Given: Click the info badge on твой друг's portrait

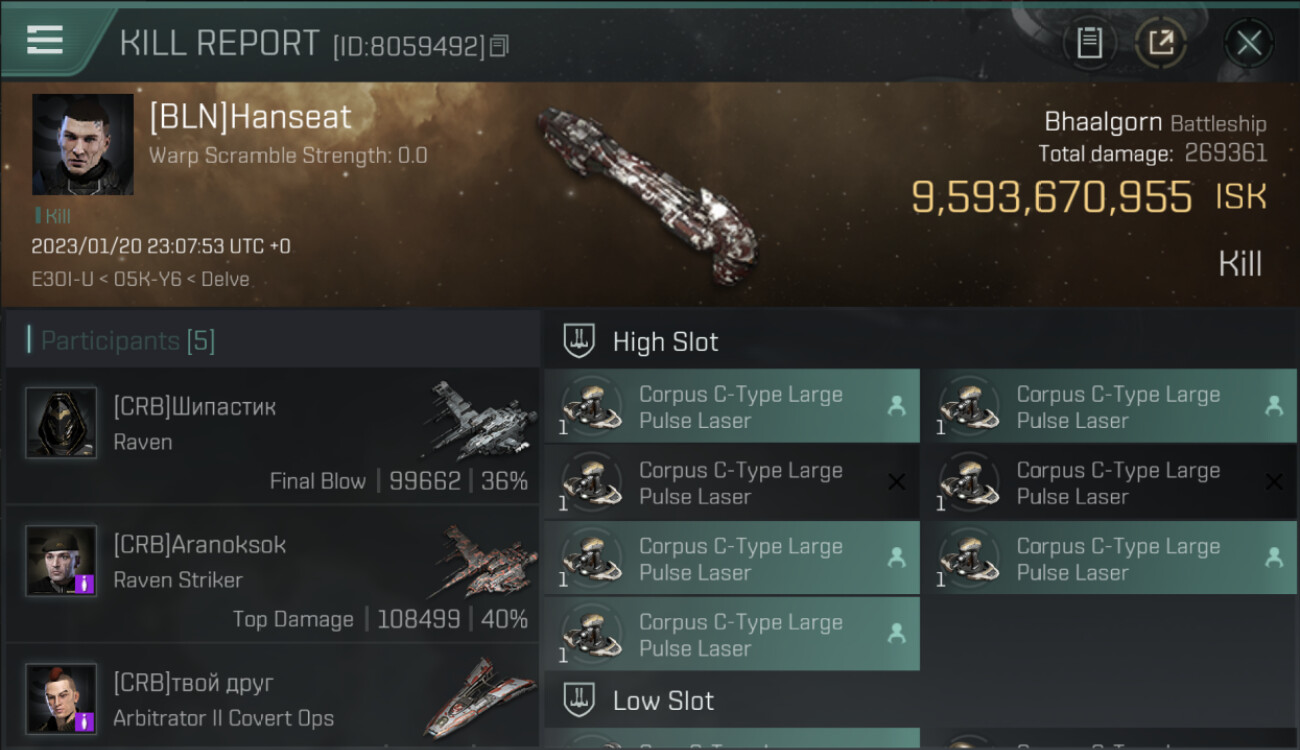Looking at the screenshot, I should [85, 720].
